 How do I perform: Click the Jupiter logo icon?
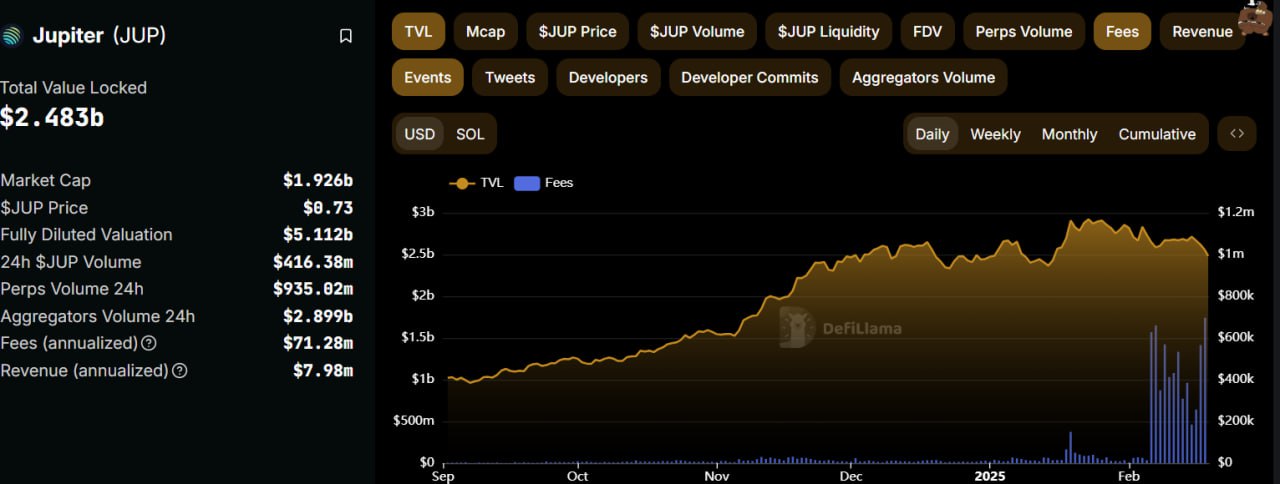pyautogui.click(x=11, y=36)
